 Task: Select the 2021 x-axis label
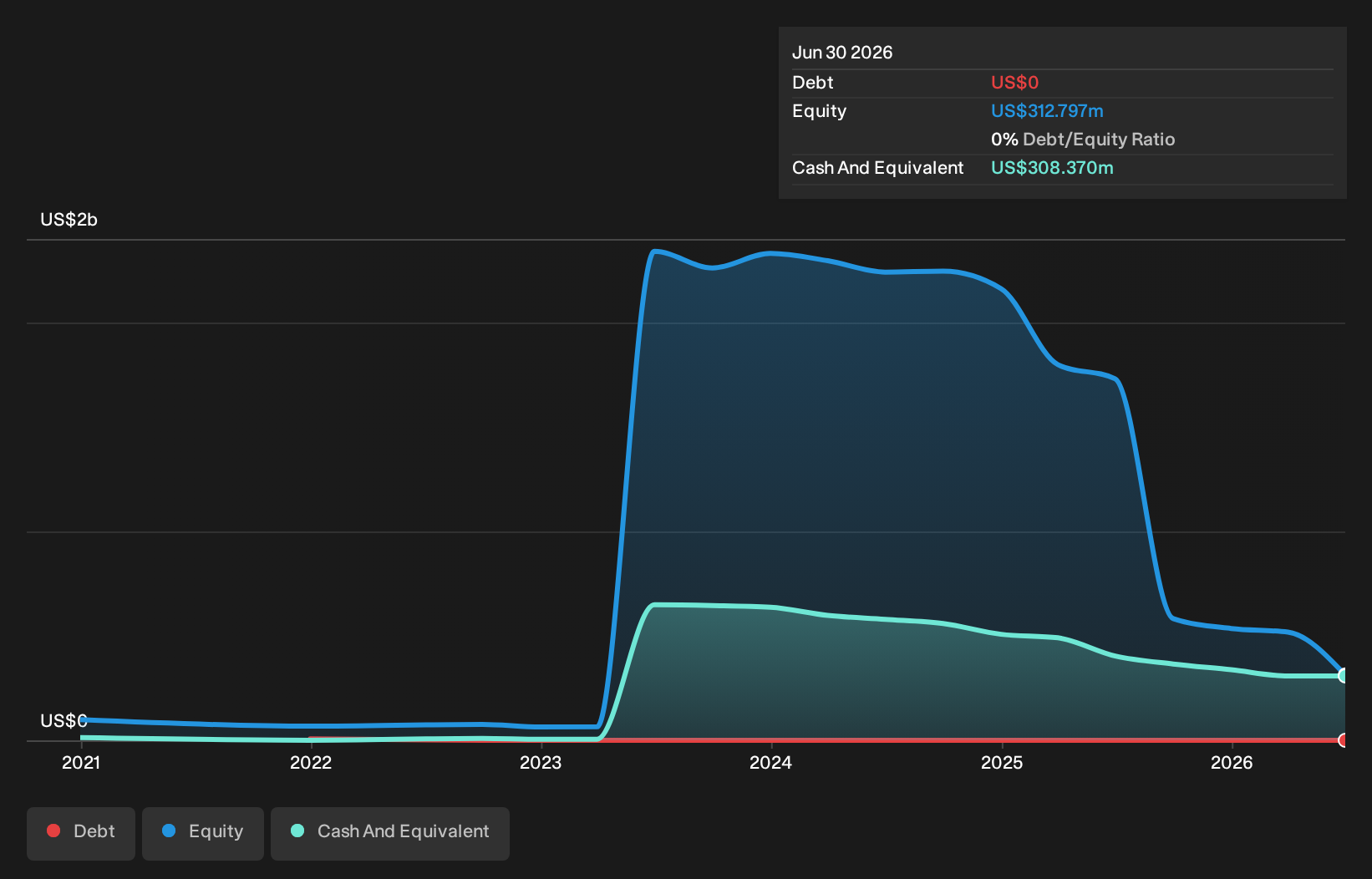[x=81, y=762]
